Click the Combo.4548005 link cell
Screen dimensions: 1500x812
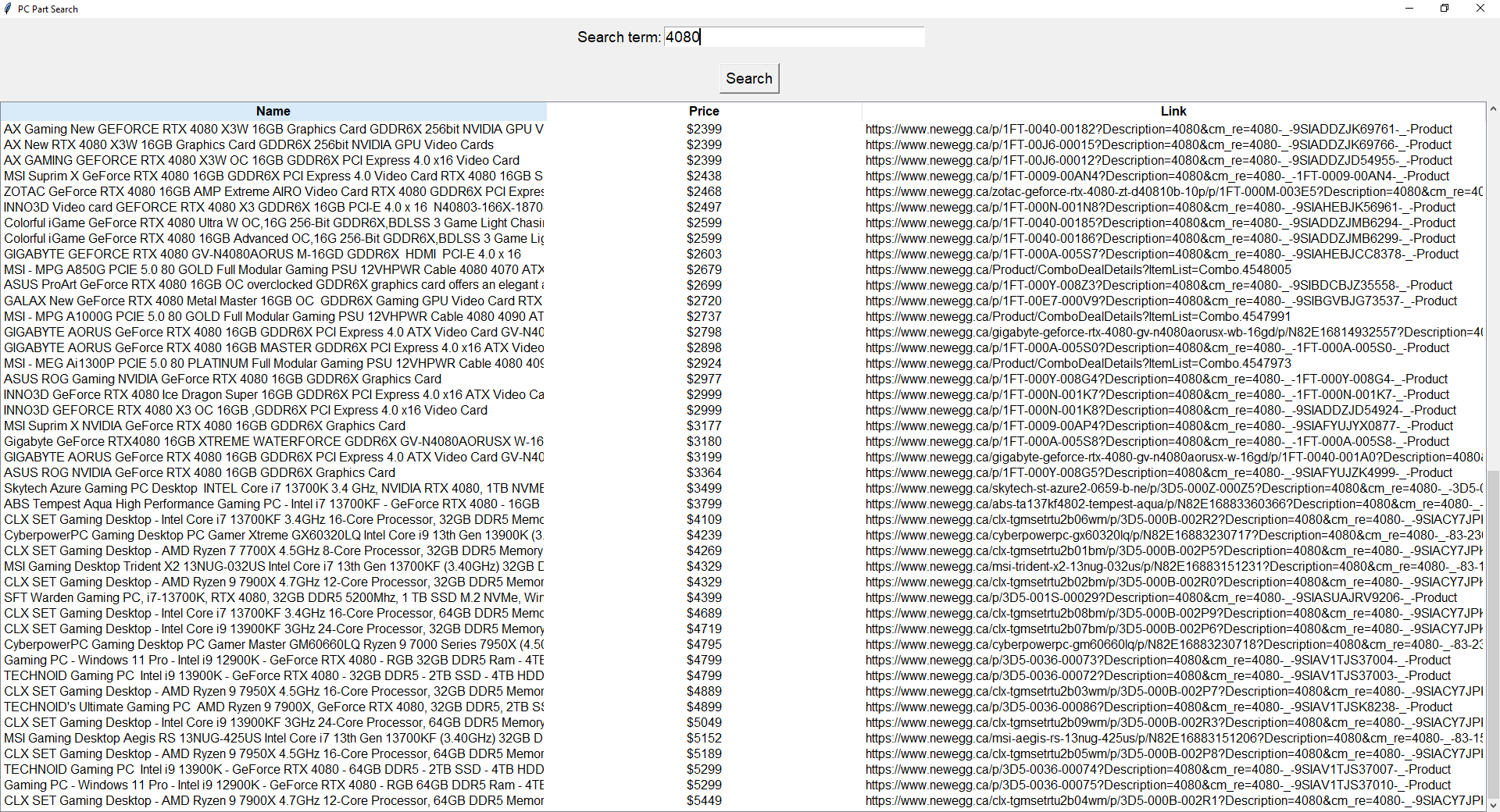coord(1173,269)
